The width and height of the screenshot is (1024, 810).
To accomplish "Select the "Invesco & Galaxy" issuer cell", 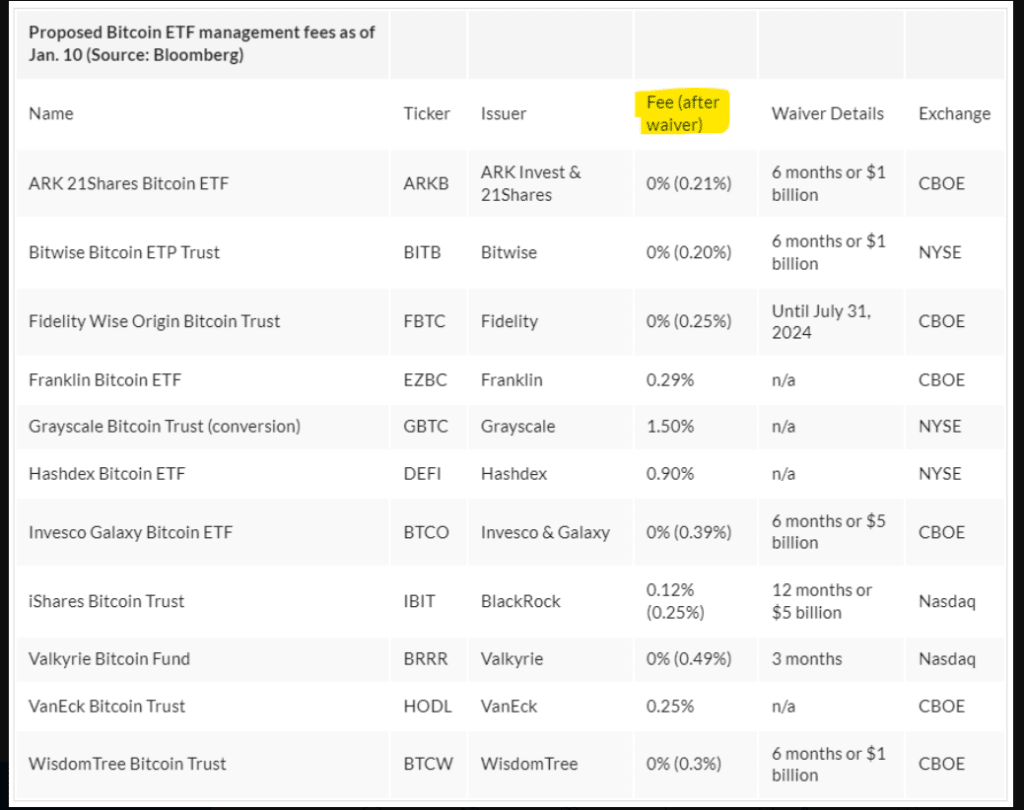I will pos(545,532).
